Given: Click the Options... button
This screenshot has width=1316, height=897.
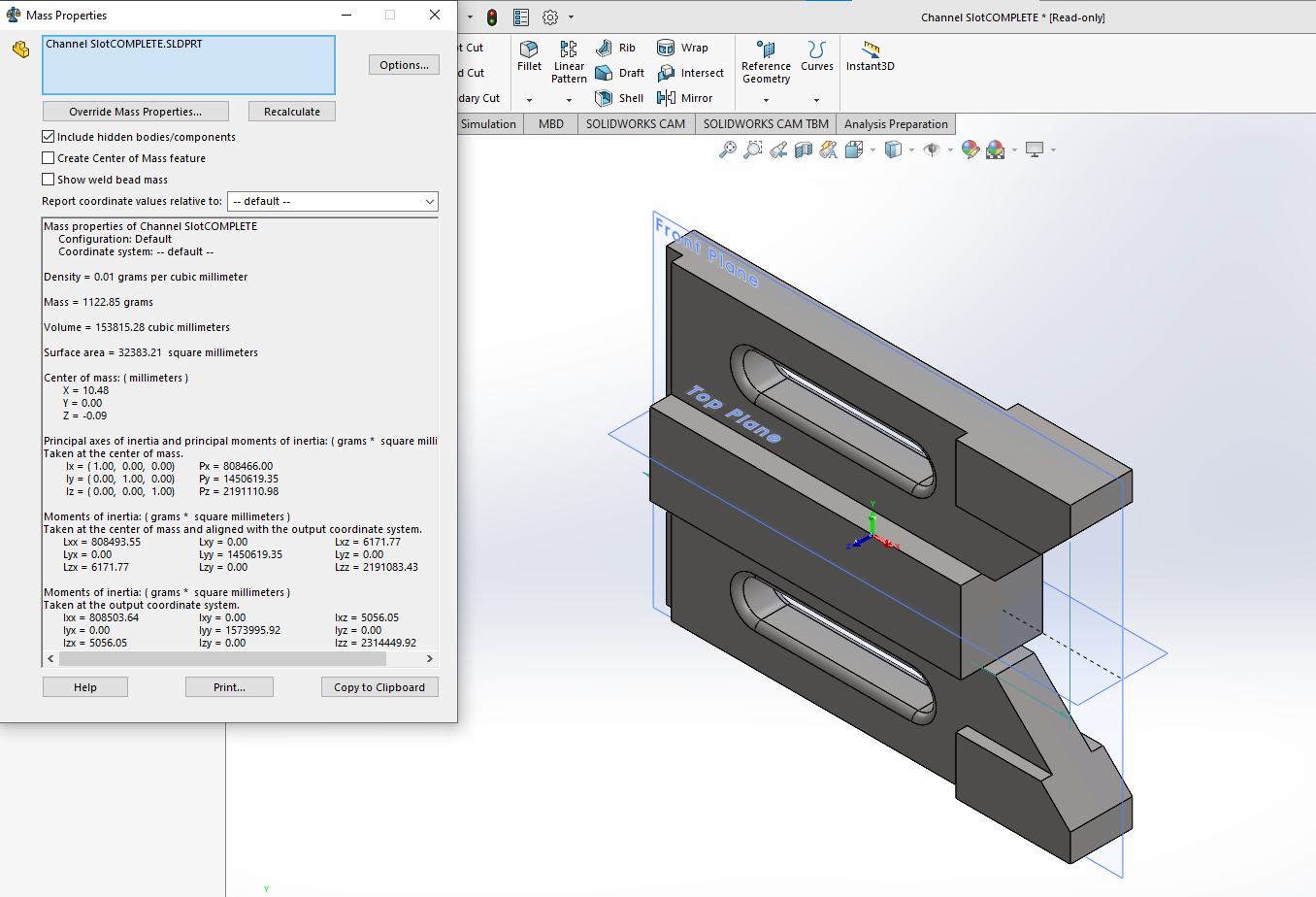Looking at the screenshot, I should (x=404, y=65).
